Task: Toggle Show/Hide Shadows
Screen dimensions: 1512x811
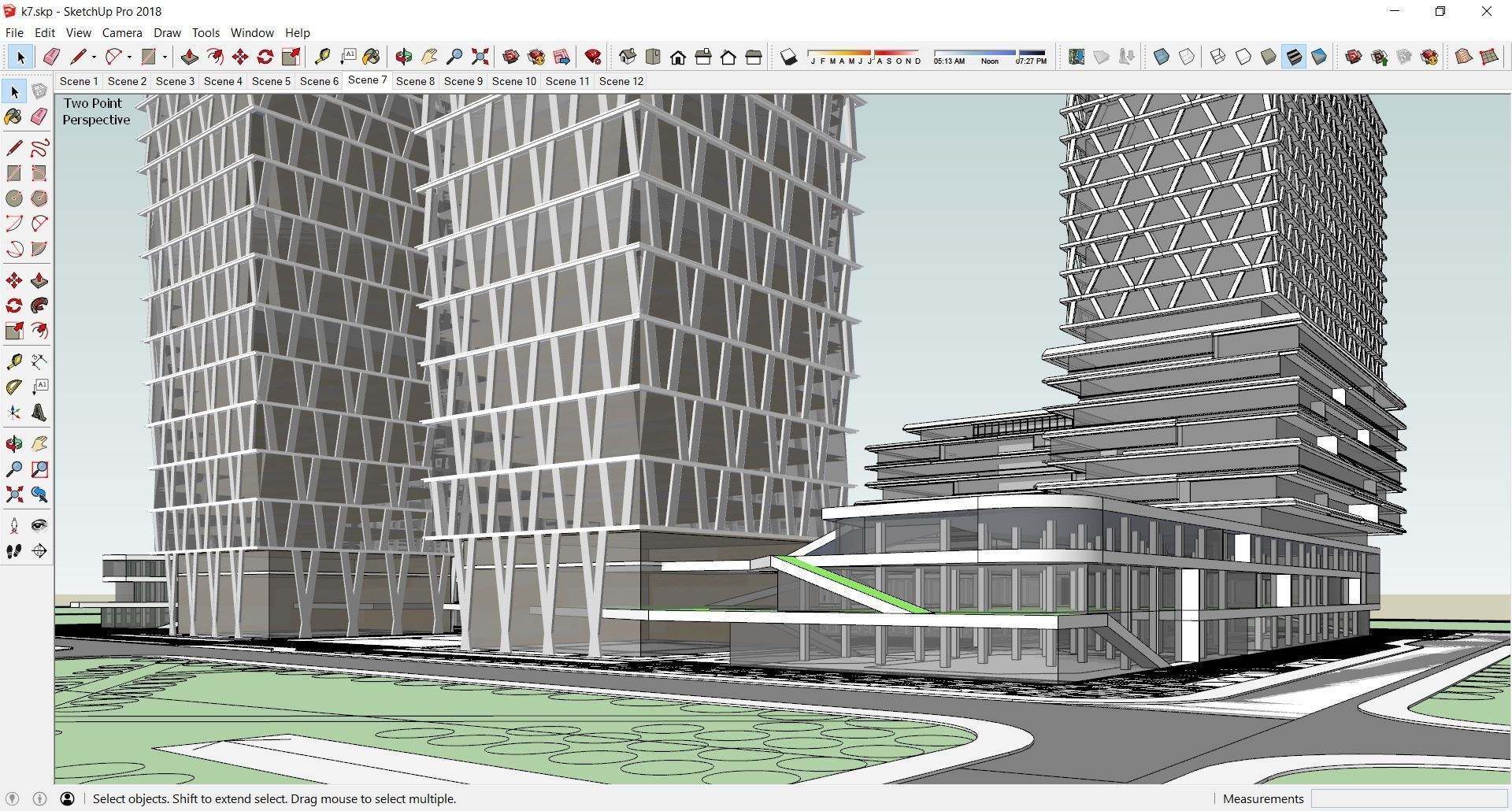Action: [788, 57]
